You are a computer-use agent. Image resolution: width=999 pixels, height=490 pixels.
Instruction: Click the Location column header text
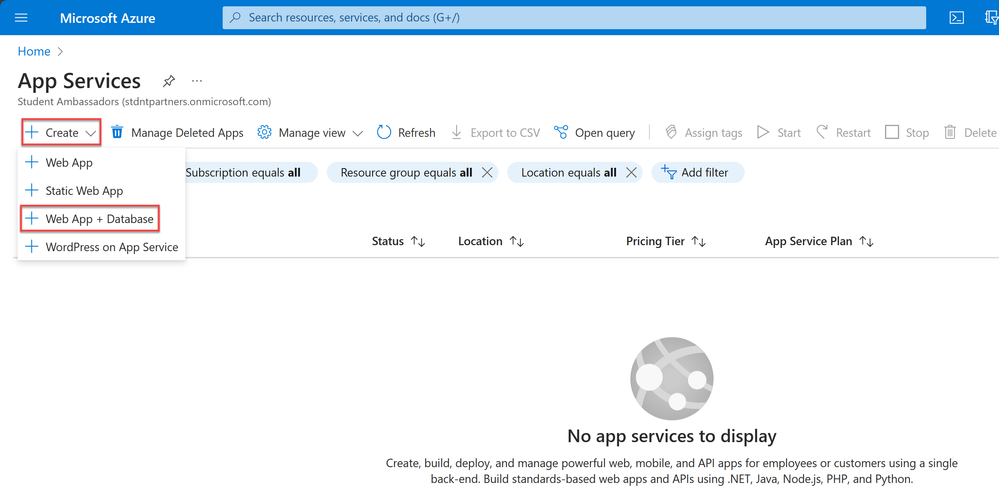click(x=480, y=241)
